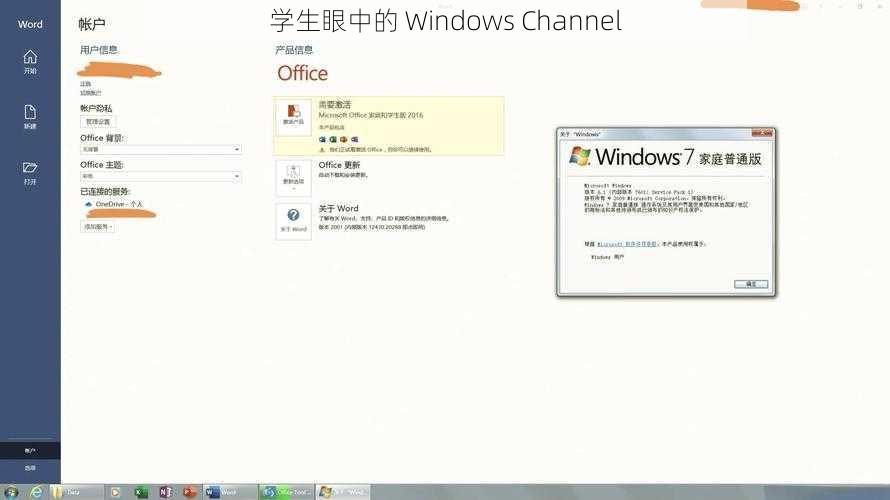890x500 pixels.
Task: Click the Microsoft Office 家庭和学生版 2016 text
Action: coord(371,115)
